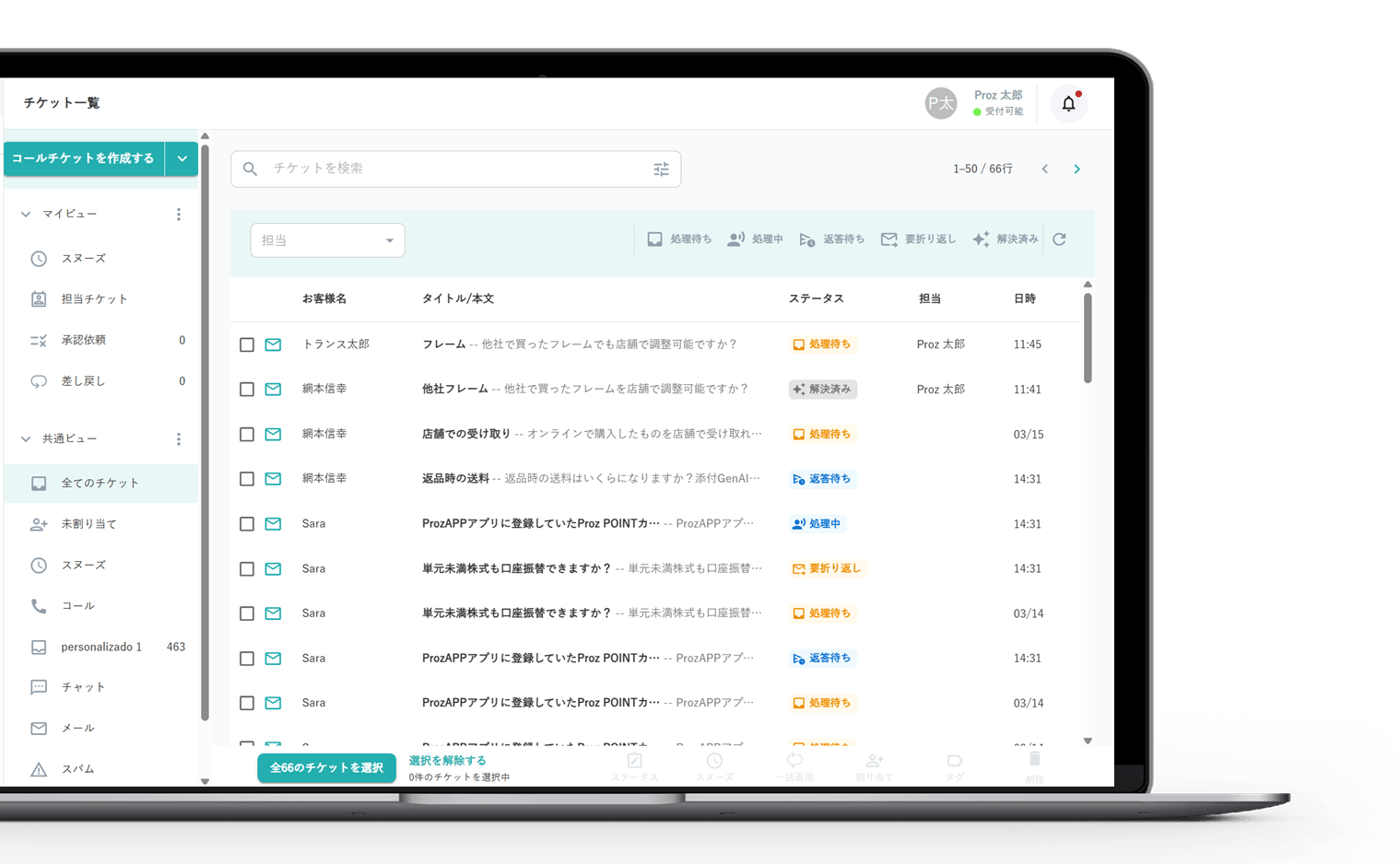This screenshot has width=1400, height=864.
Task: Open 担当チケット view
Action: coord(101,299)
